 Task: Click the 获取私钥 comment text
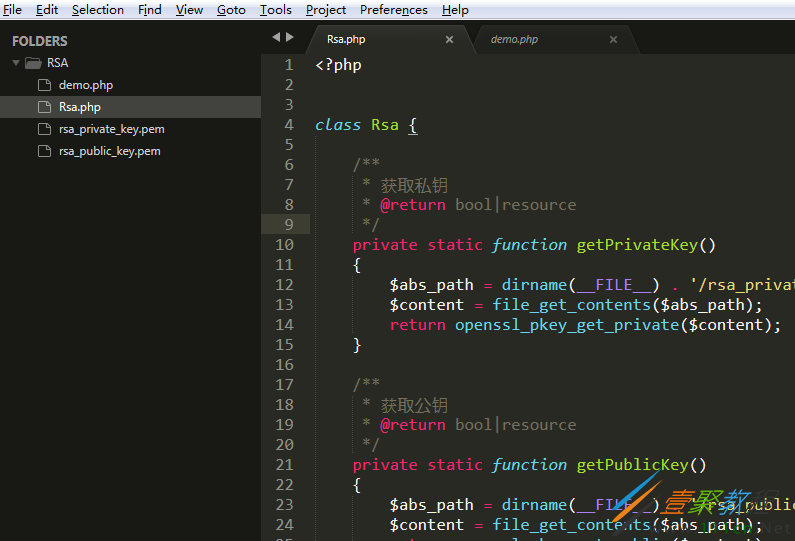pyautogui.click(x=414, y=186)
